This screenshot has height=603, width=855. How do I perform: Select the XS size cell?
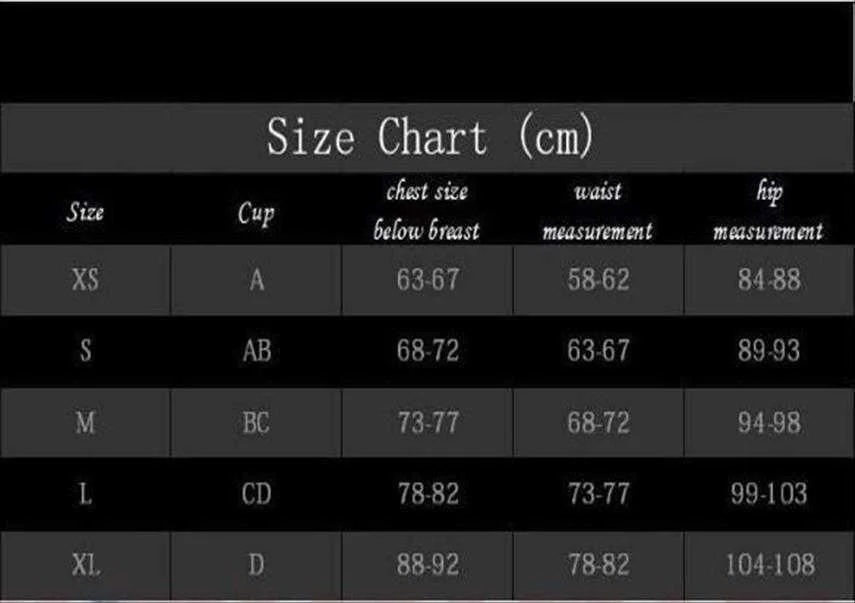click(x=86, y=280)
